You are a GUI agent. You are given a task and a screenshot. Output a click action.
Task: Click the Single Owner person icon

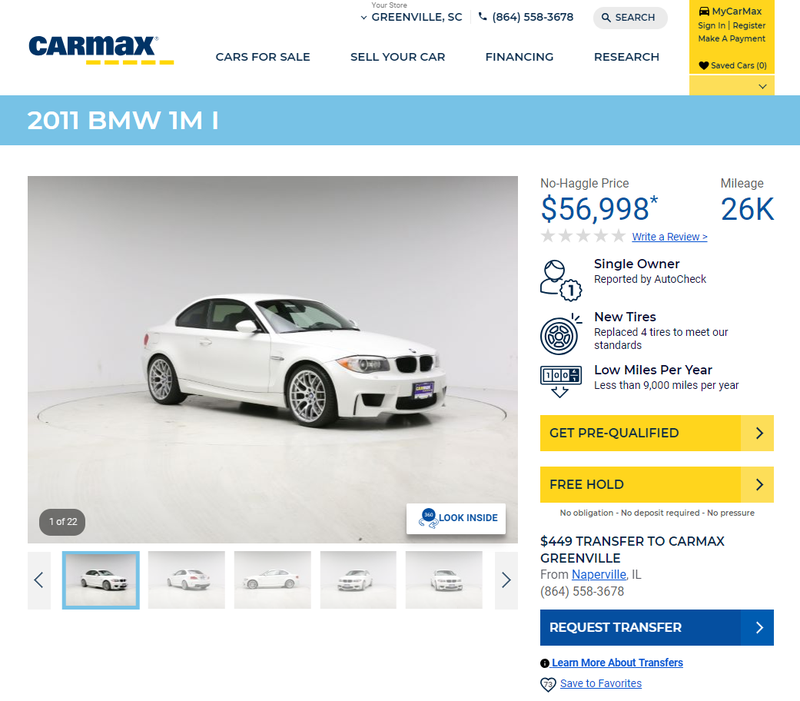(561, 280)
